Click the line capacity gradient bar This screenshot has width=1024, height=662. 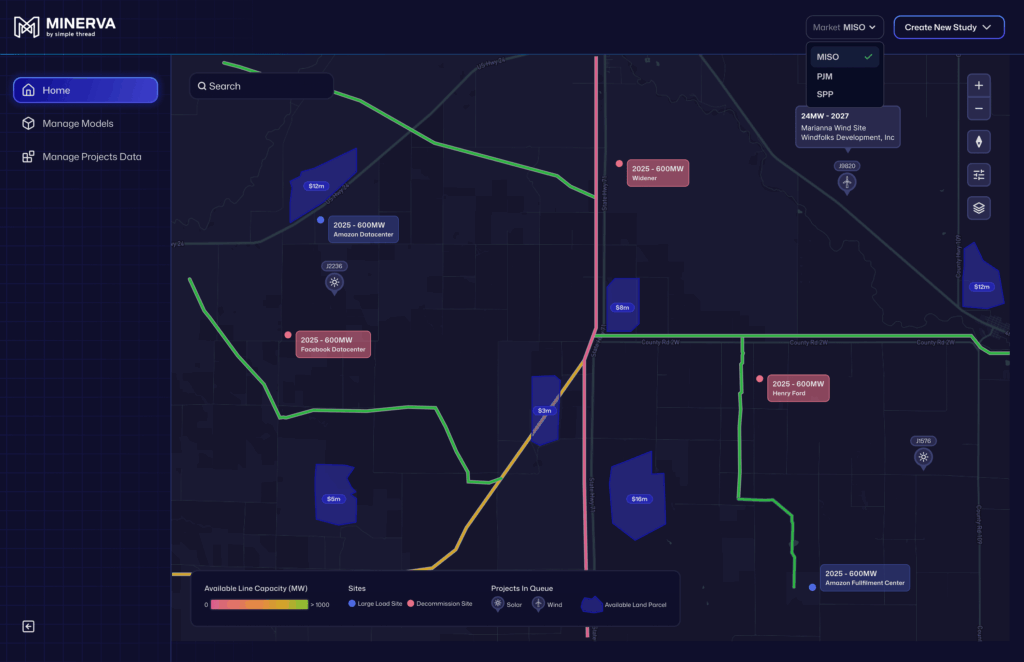point(259,605)
